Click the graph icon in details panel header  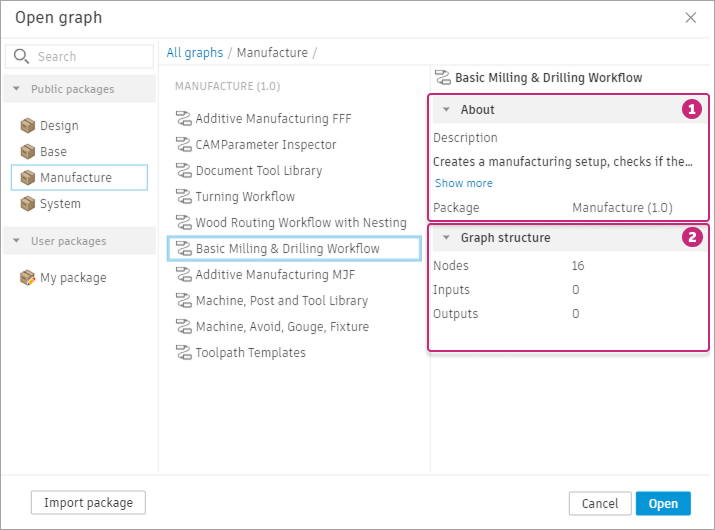442,78
